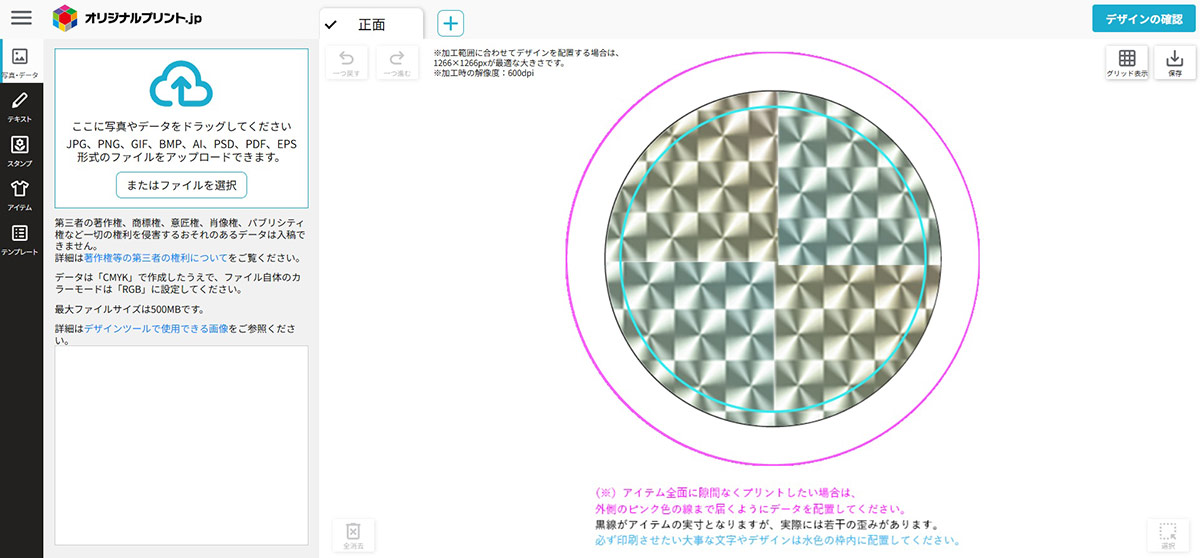Open the アイテム t-shirt panel
The image size is (1200, 558).
[21, 194]
